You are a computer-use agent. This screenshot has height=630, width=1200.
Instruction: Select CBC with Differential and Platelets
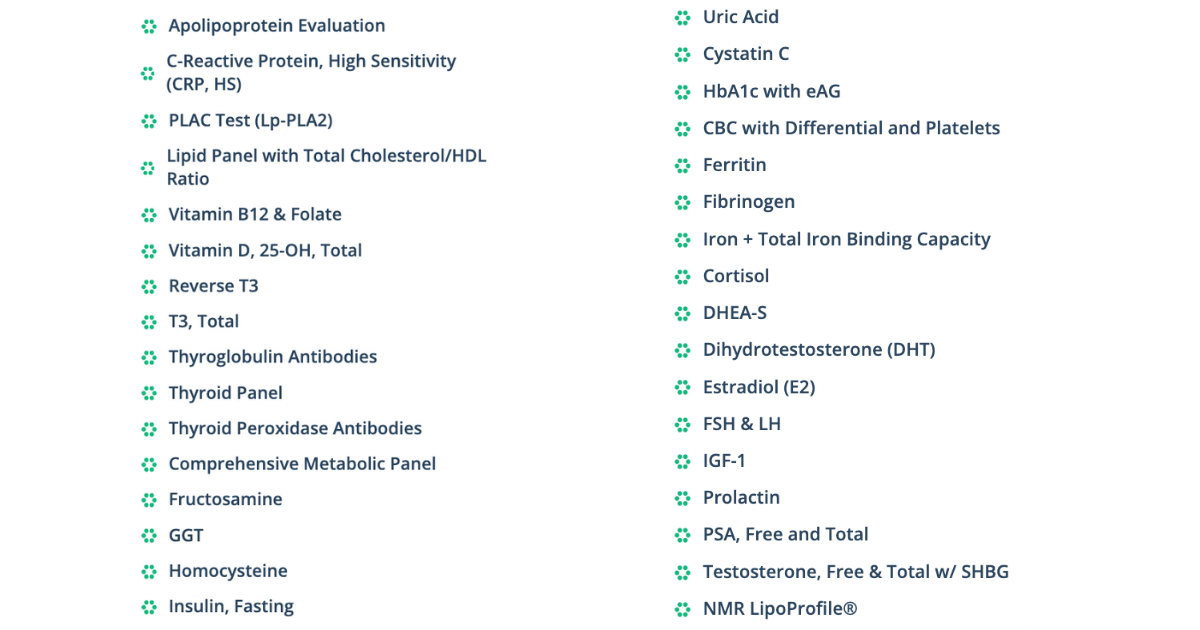tap(851, 129)
